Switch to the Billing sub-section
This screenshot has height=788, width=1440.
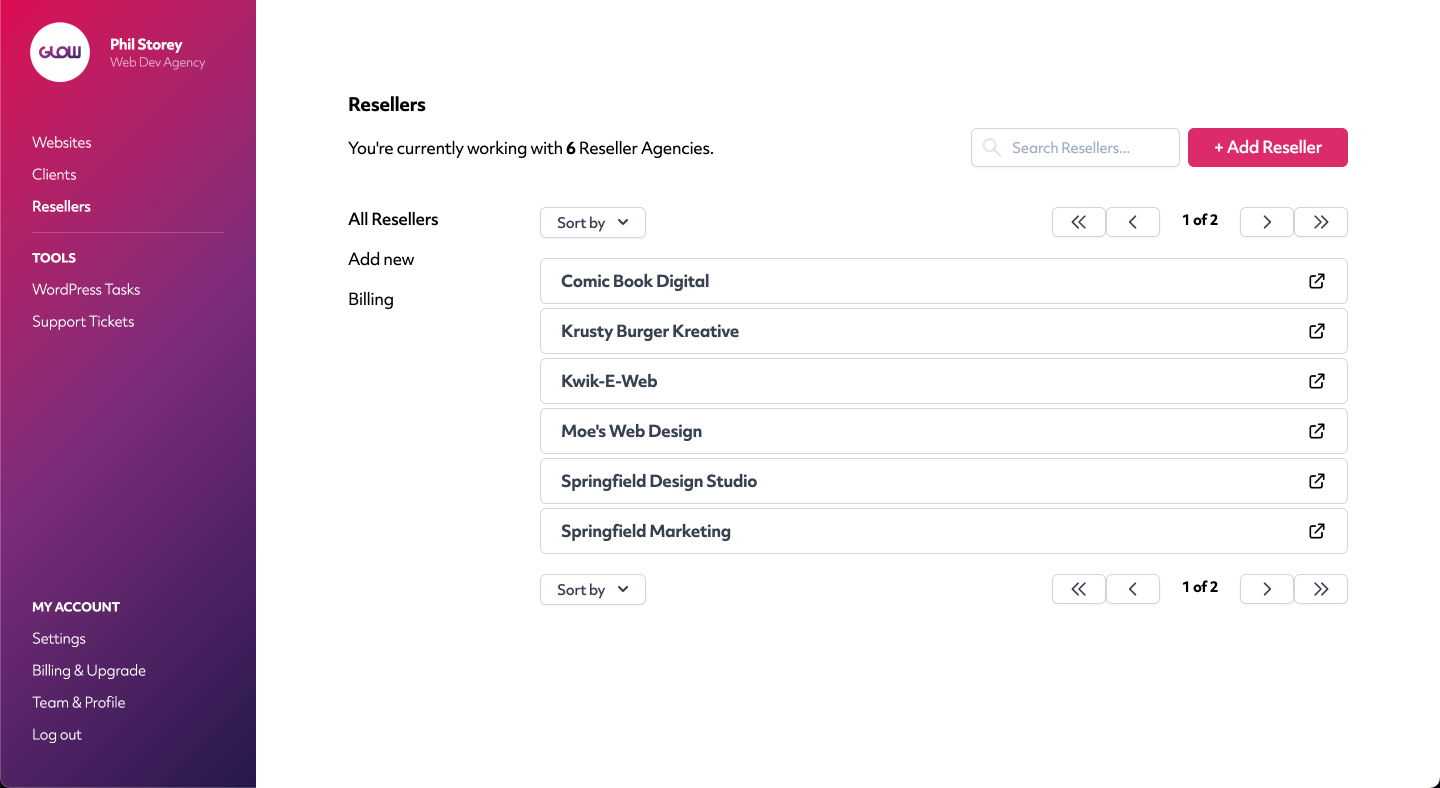pos(371,299)
